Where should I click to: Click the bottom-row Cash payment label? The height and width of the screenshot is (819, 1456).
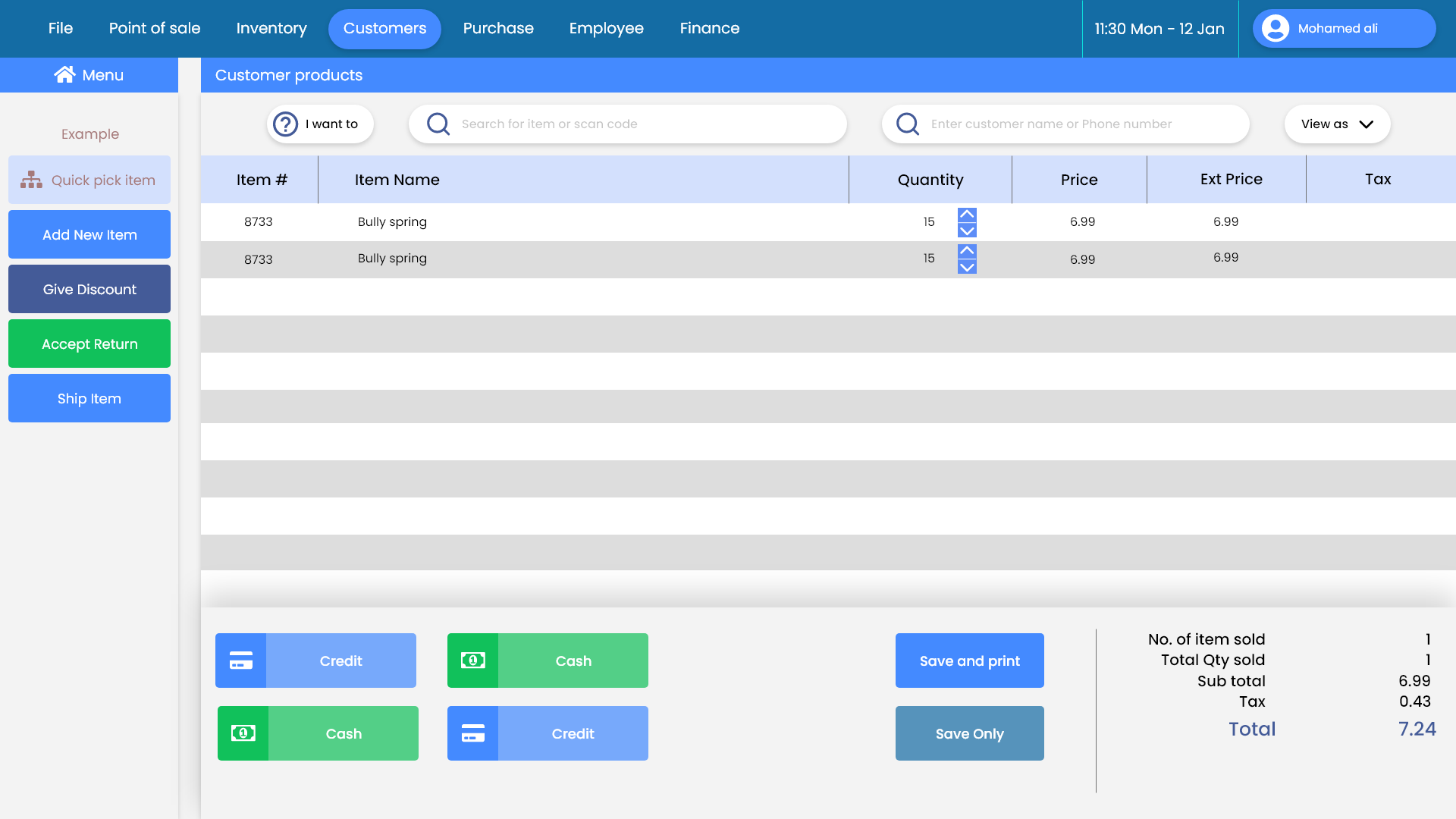click(344, 733)
